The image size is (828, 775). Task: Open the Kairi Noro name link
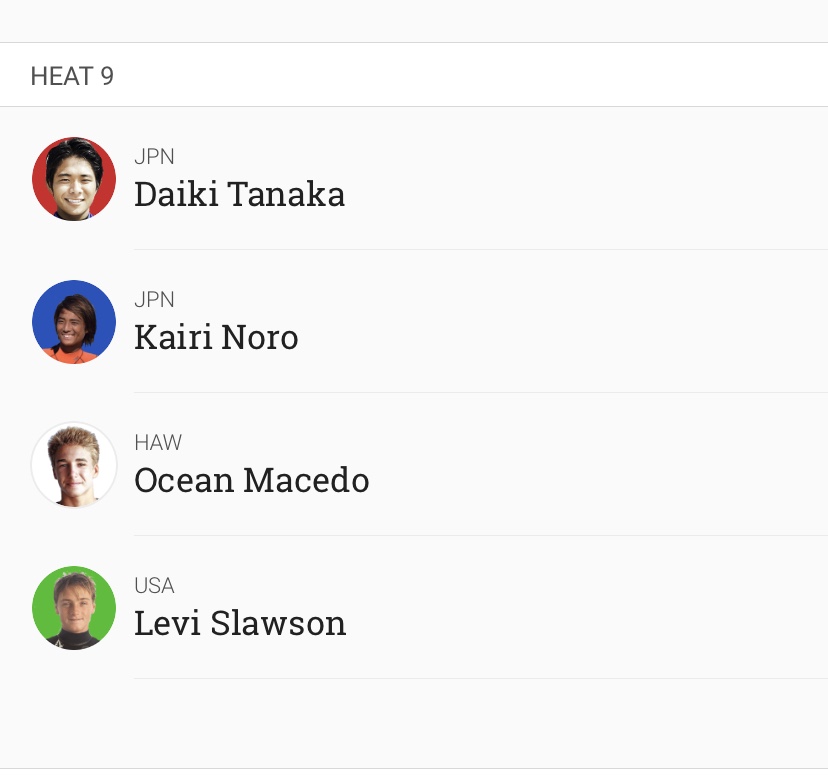217,337
